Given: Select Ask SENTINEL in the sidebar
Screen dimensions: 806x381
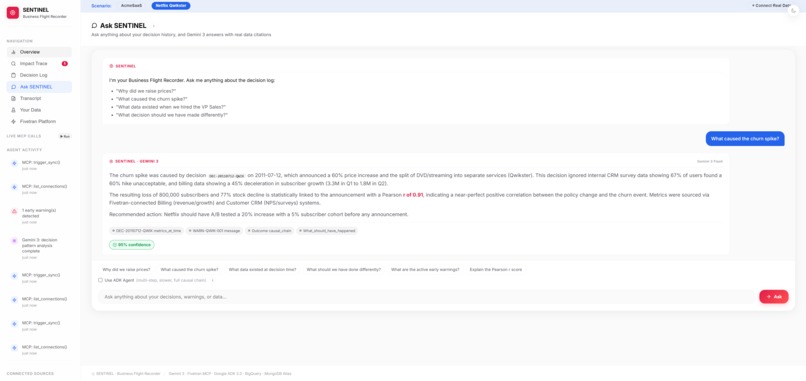Looking at the screenshot, I should pyautogui.click(x=39, y=87).
